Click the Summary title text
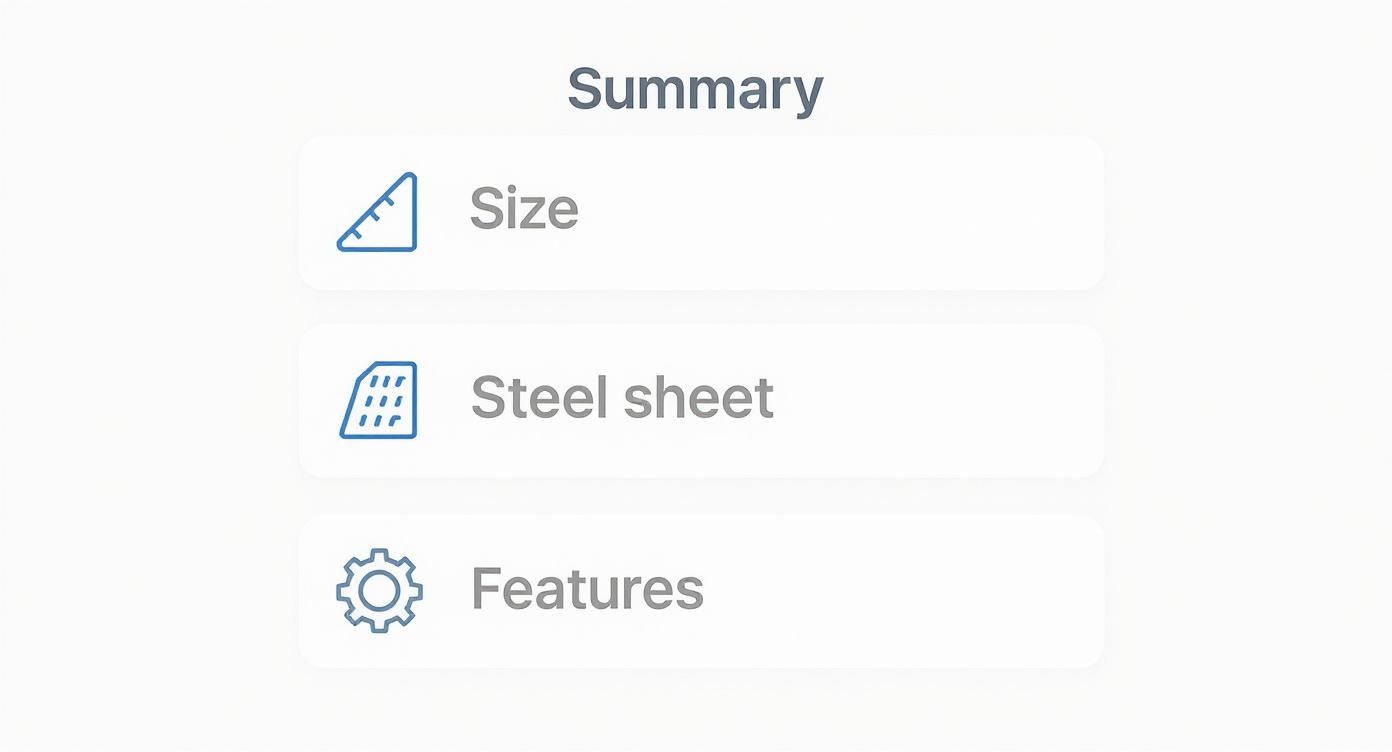The image size is (1392, 752). point(695,88)
